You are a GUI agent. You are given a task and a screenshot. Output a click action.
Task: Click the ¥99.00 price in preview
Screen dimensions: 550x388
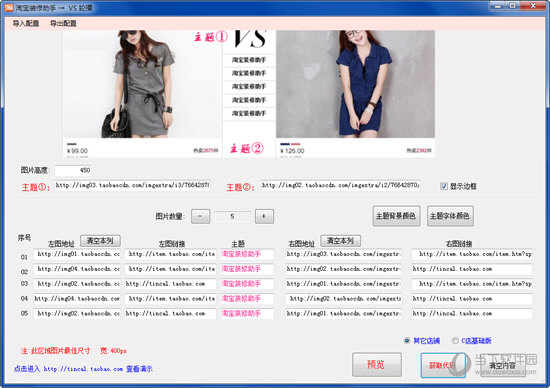click(77, 151)
